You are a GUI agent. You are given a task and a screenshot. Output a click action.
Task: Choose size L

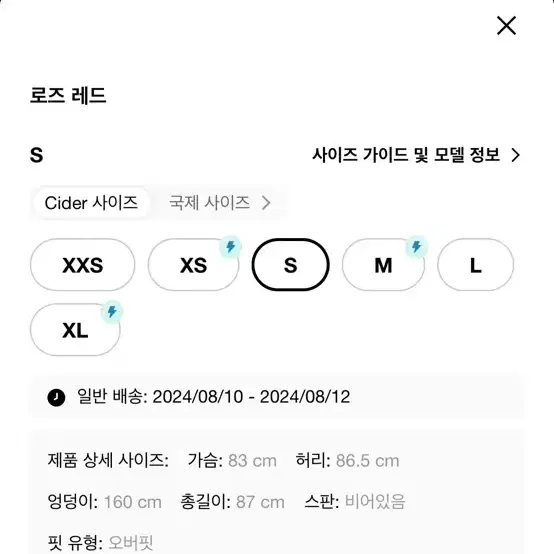[476, 265]
